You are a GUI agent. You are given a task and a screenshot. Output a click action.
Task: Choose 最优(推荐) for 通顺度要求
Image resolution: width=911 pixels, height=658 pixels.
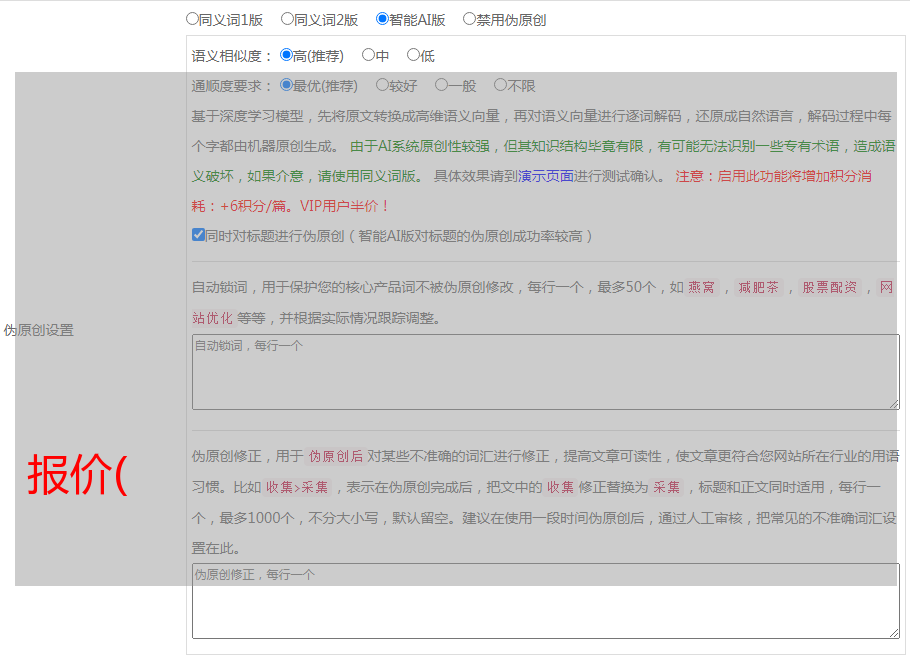click(287, 85)
